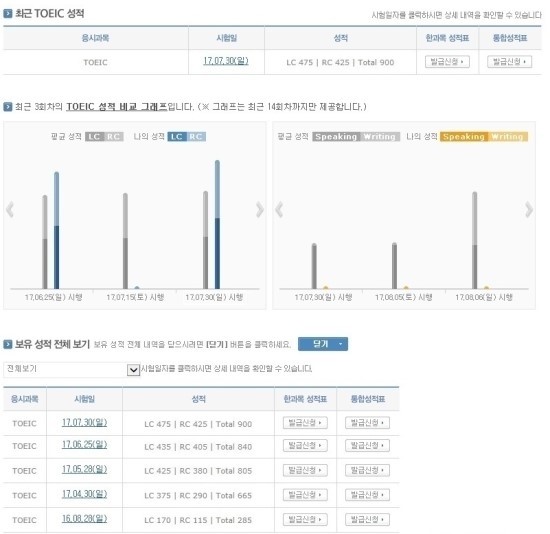This screenshot has width=550, height=534.
Task: Click my score blue bar for 17.07.30
Action: click(x=217, y=225)
